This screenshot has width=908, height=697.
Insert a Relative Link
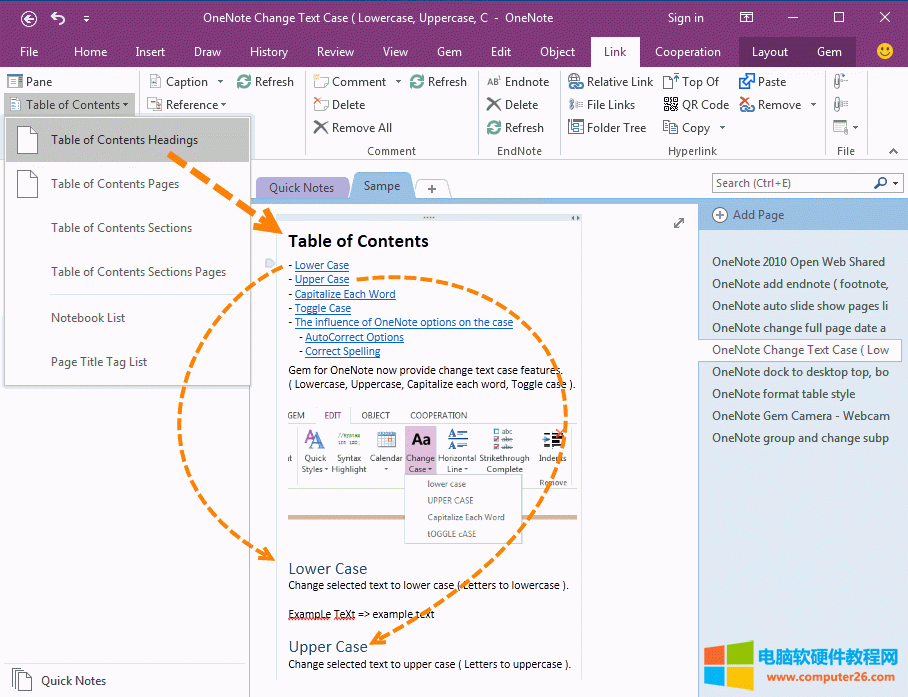[611, 81]
